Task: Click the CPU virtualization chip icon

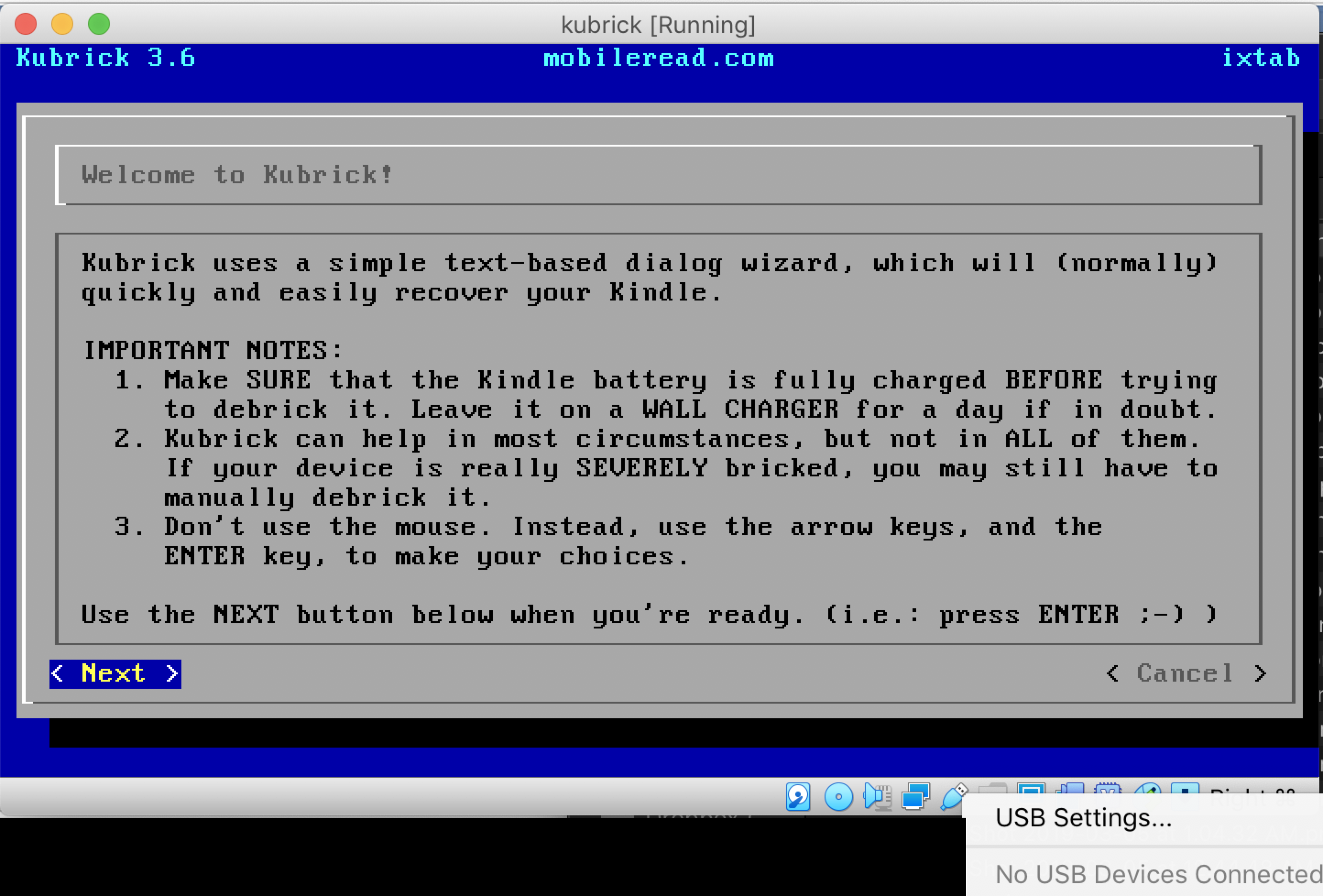Action: [x=1108, y=788]
